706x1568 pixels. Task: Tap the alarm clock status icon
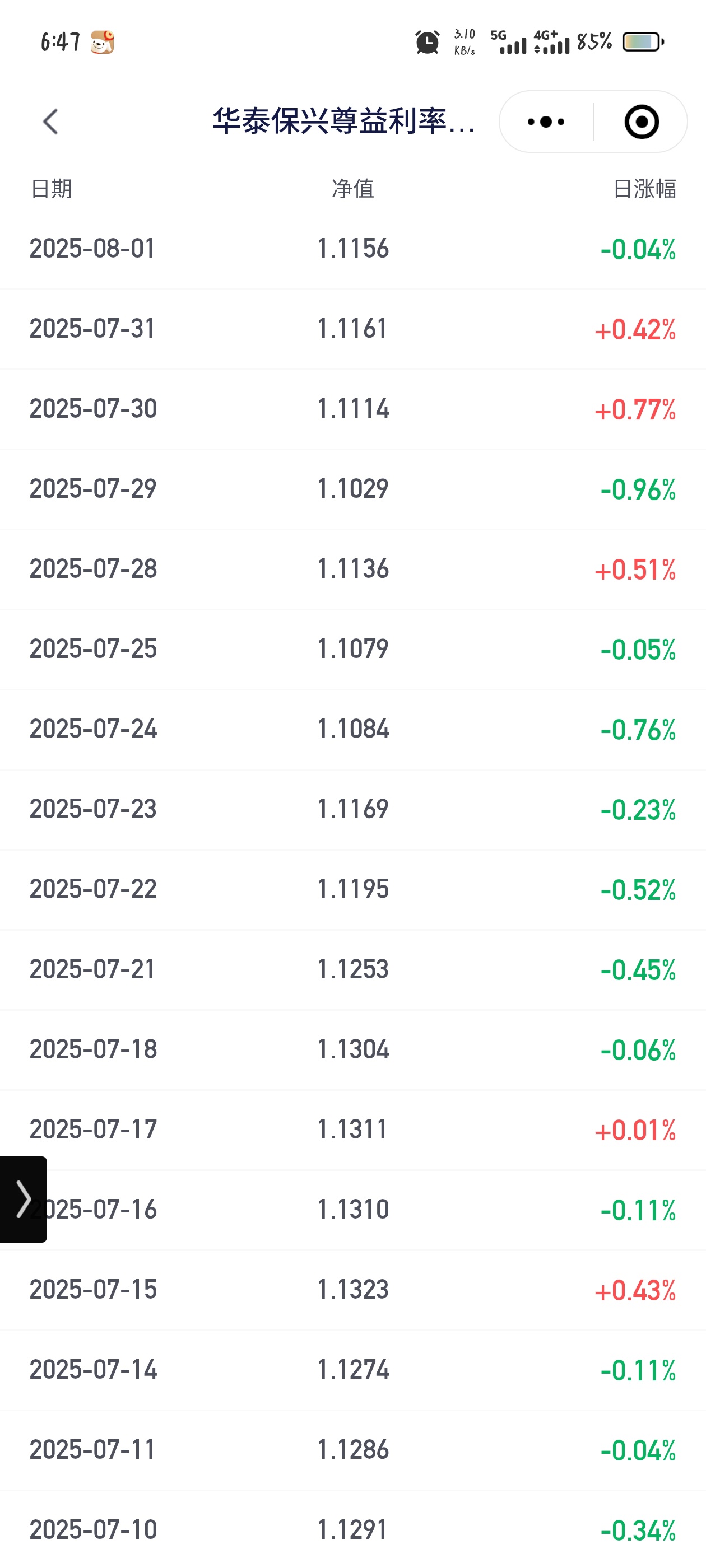[x=427, y=42]
